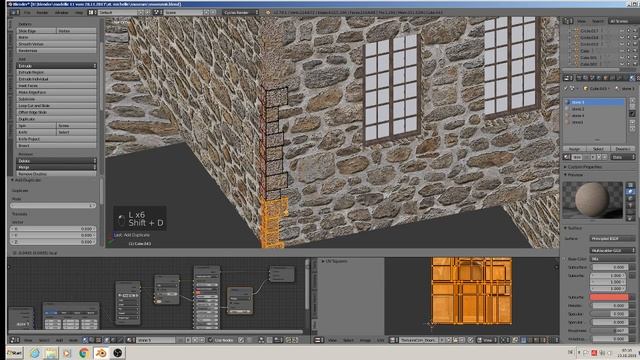Set material preview to world sphere

(630, 219)
